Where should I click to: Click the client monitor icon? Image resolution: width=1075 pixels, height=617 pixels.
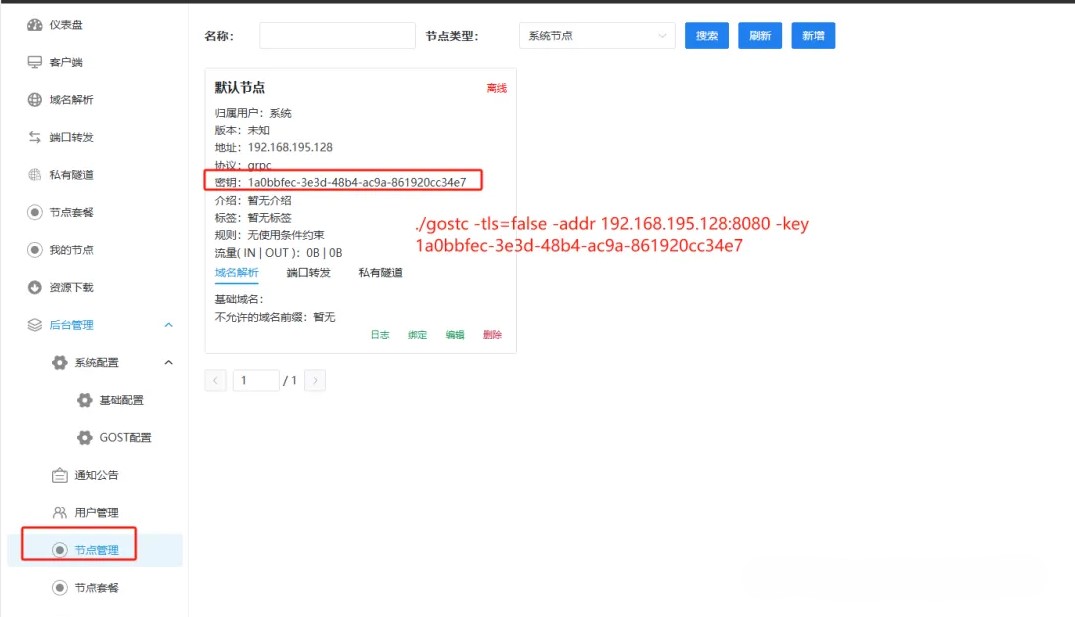tap(35, 62)
